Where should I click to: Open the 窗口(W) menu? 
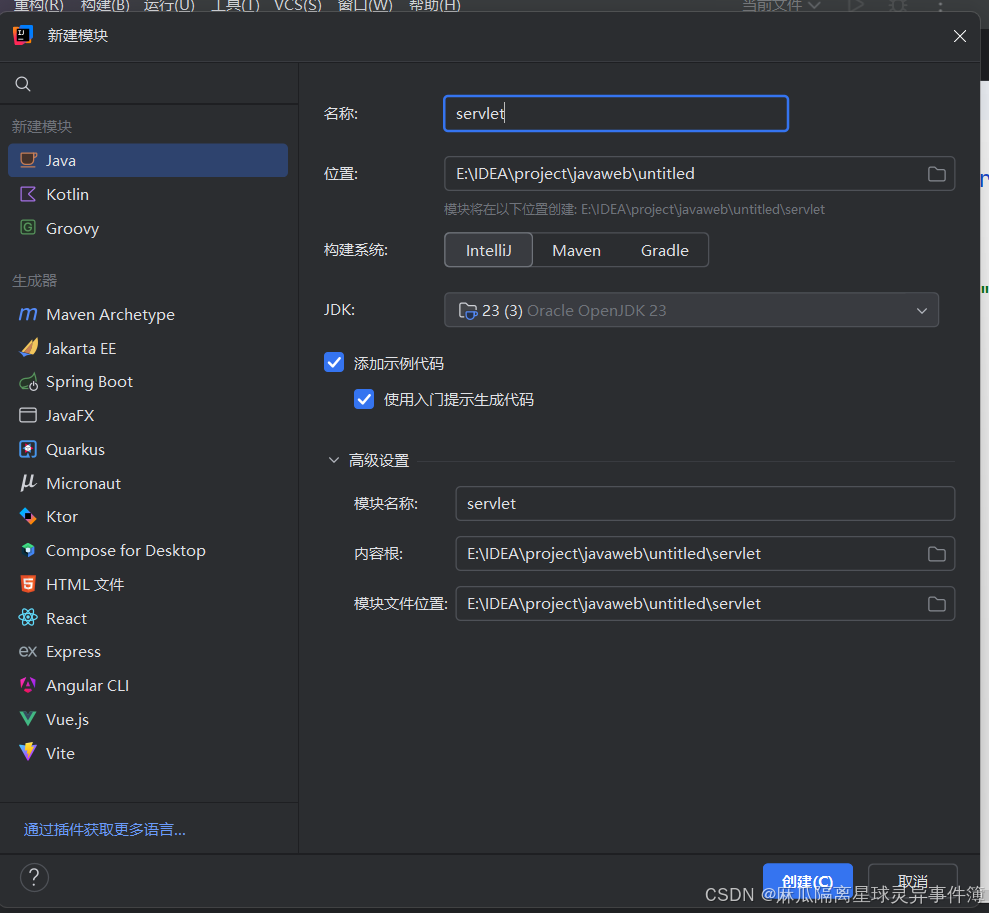coord(365,6)
